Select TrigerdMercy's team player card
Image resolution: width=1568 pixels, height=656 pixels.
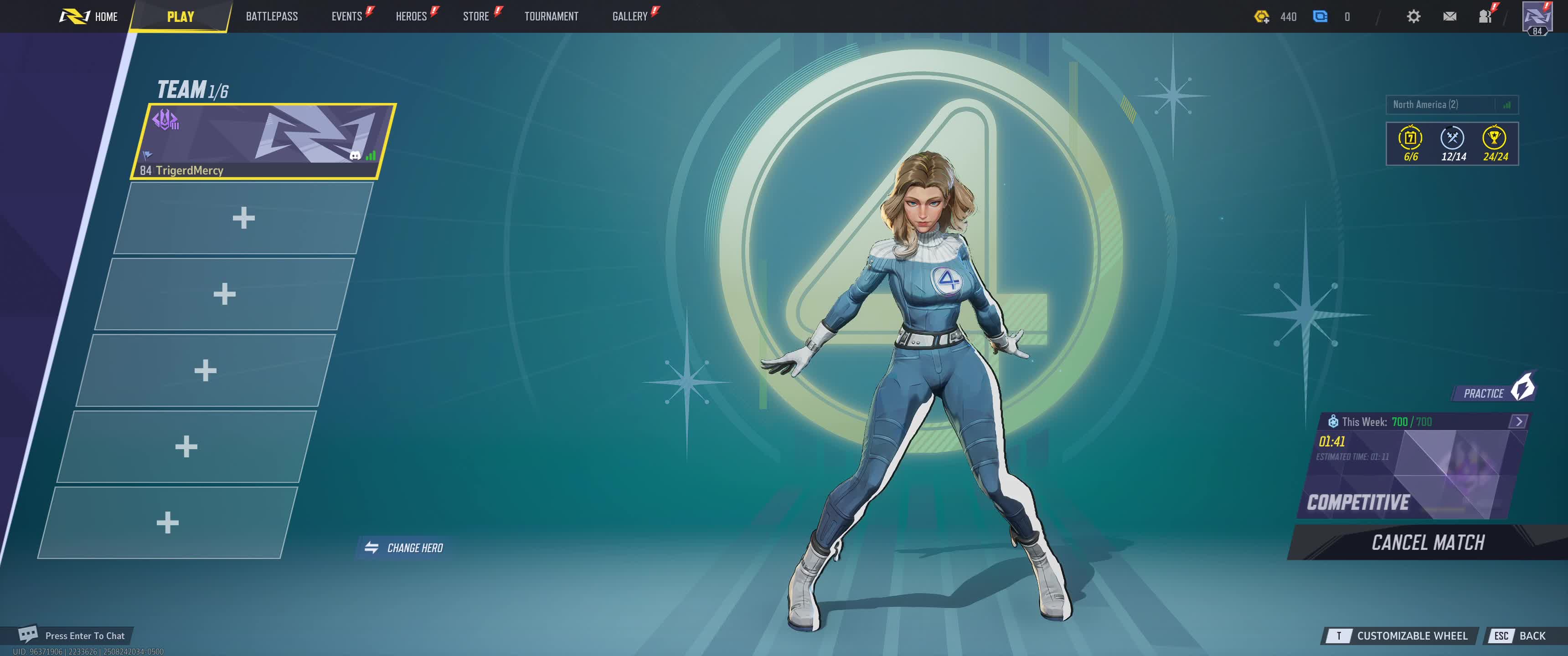tap(263, 141)
